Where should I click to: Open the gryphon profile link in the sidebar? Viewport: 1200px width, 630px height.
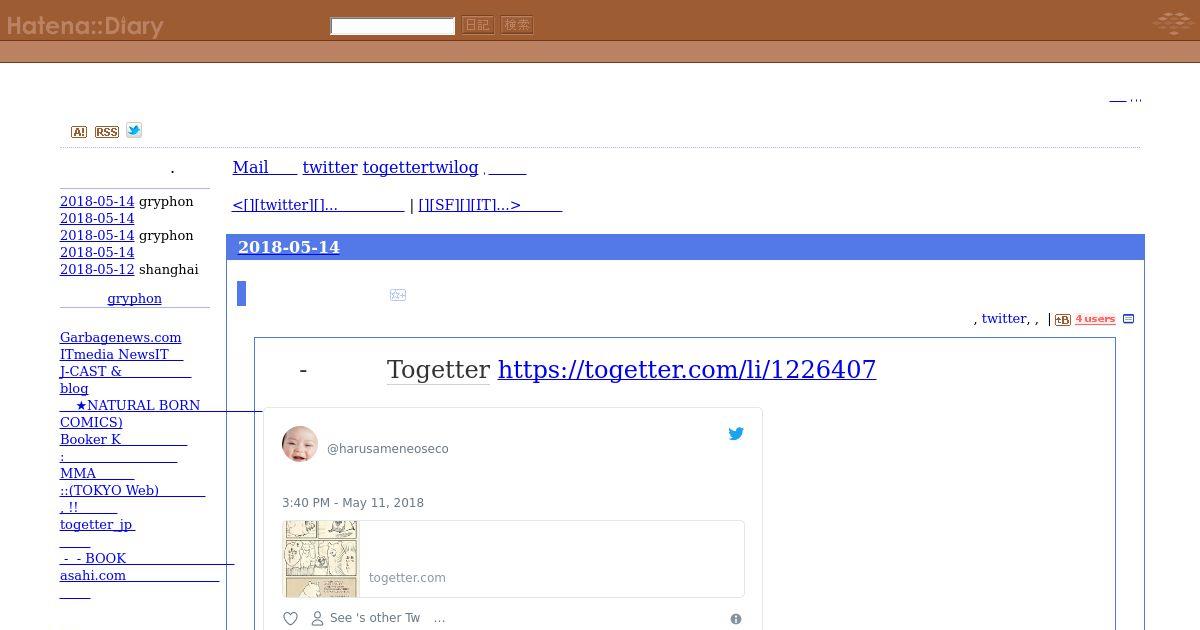pyautogui.click(x=134, y=299)
